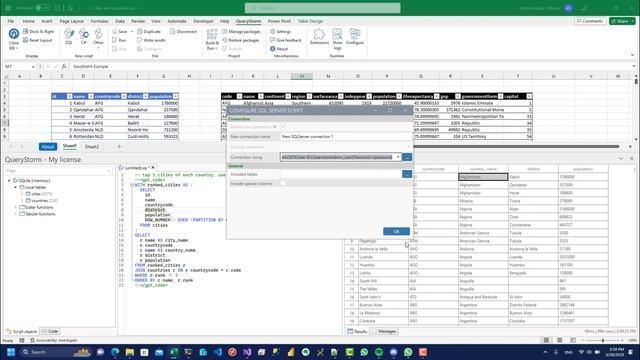640x360 pixels.
Task: Click the Ok button in the dialog
Action: 396,231
